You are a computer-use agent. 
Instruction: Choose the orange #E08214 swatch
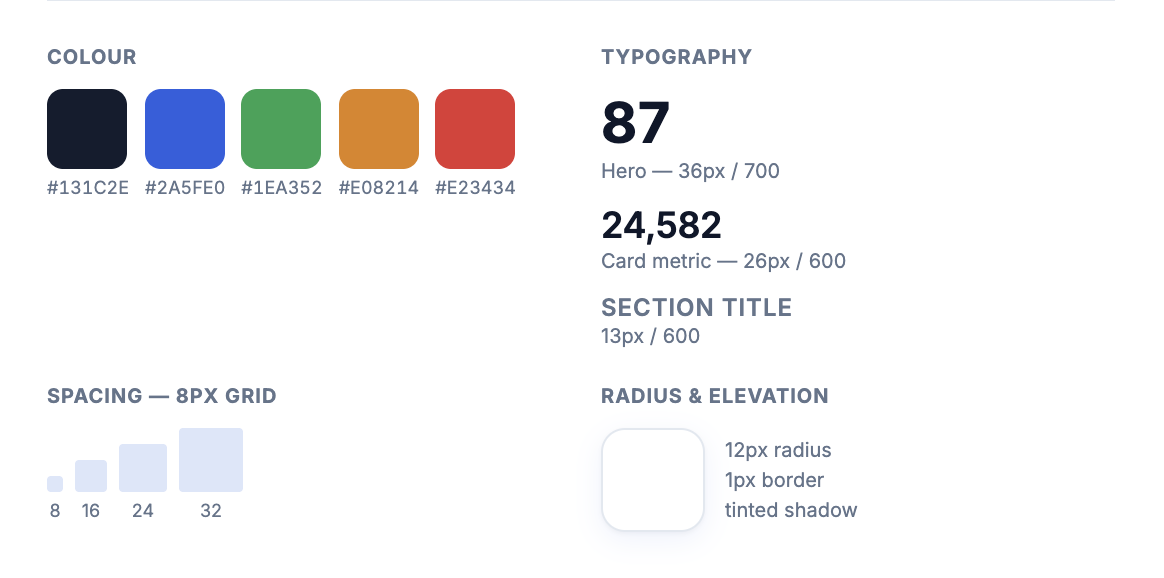click(x=379, y=129)
